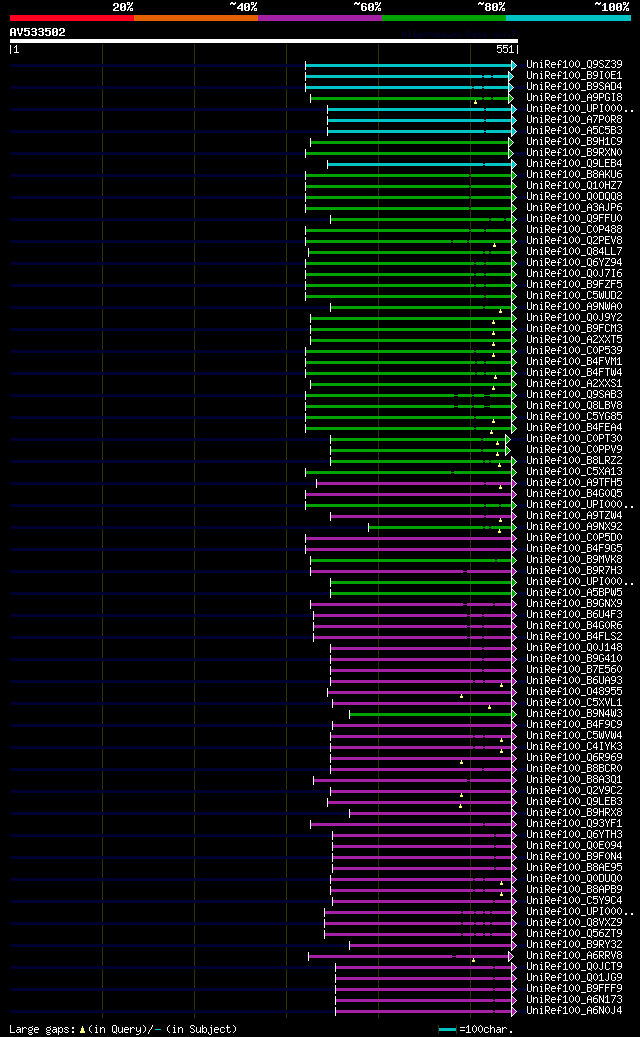The image size is (640, 1037).
Task: Select the UniRef100_Q0DUQ0 label
Action: [x=574, y=878]
